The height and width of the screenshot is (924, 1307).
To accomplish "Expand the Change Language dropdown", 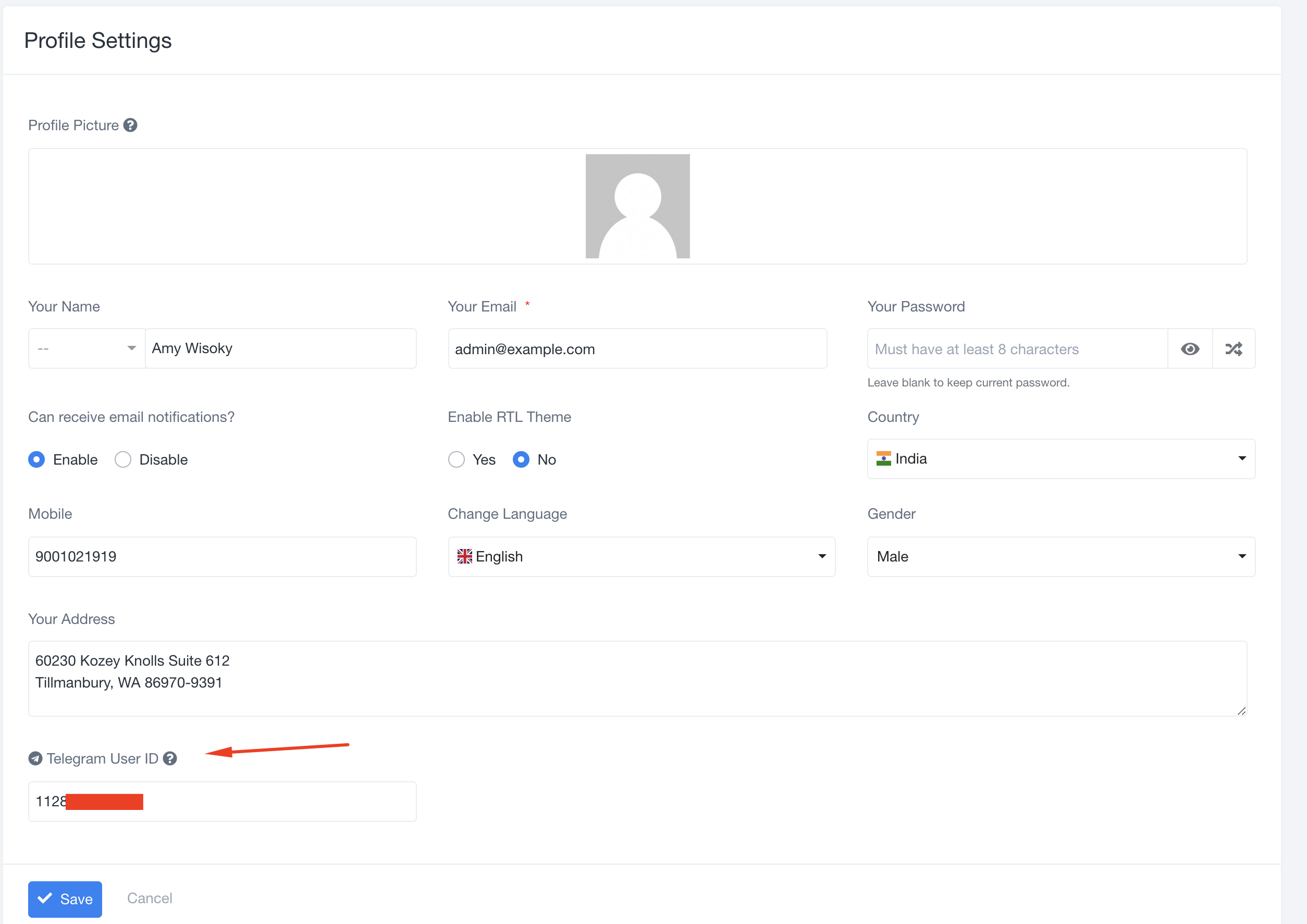I will (x=641, y=556).
